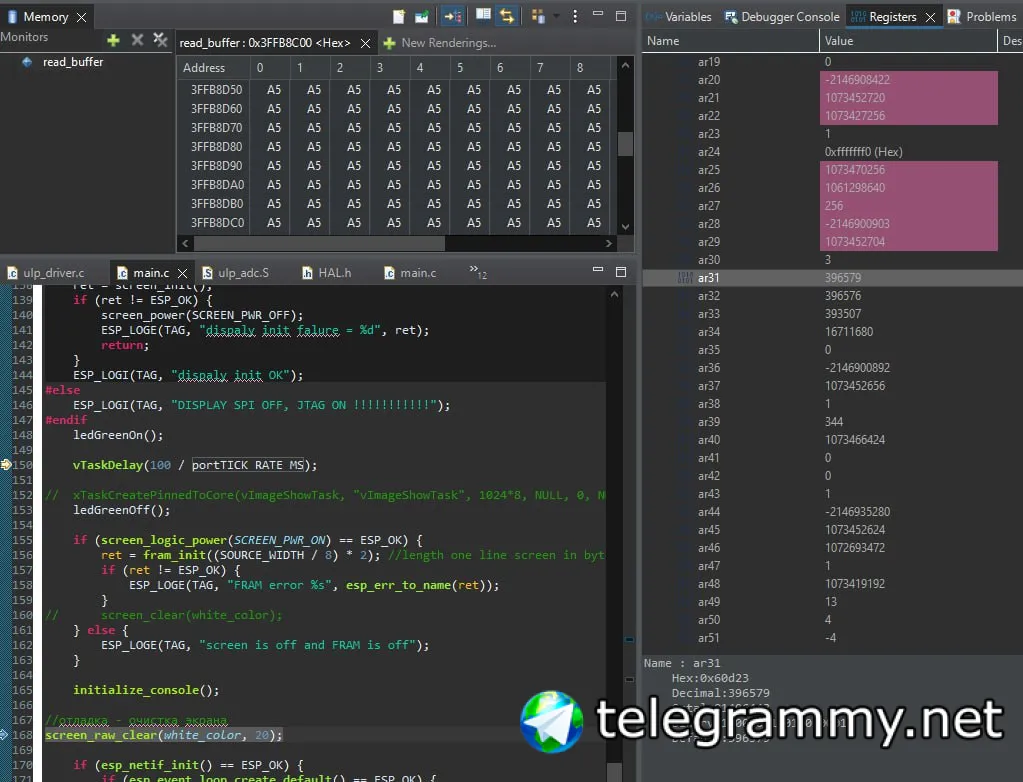
Task: Click the memory table horizontal scrollbar
Action: (x=320, y=243)
